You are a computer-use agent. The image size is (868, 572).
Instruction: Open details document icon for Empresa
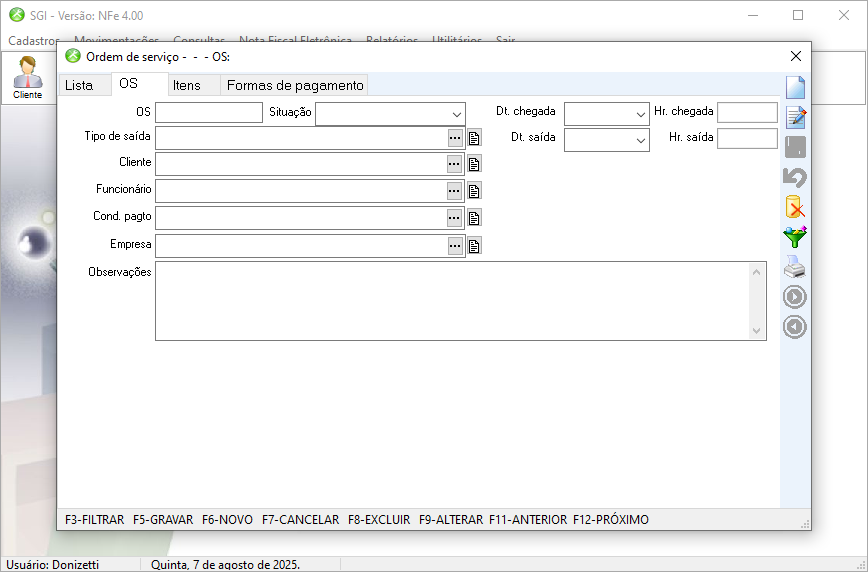click(474, 246)
